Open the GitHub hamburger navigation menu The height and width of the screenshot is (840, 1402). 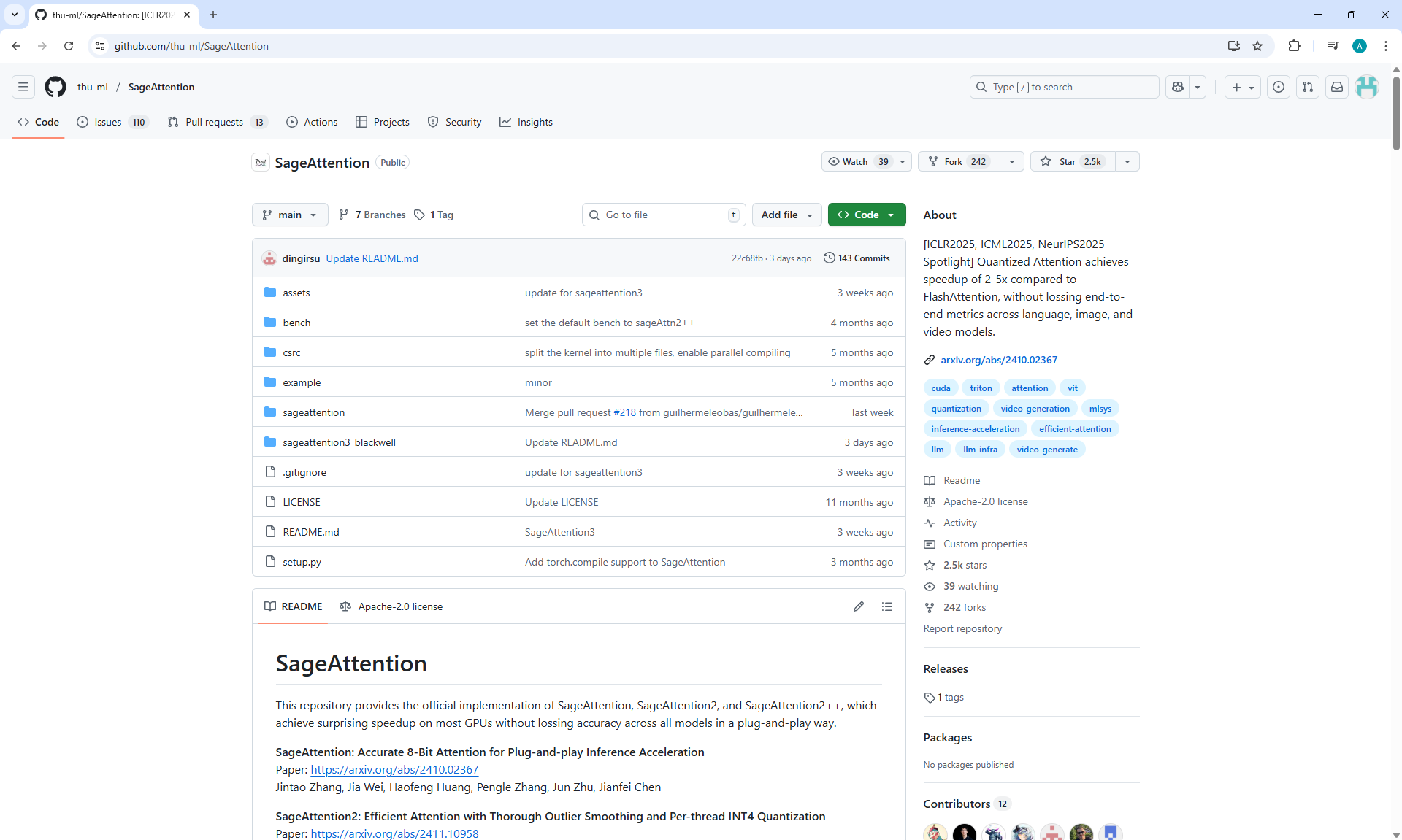point(23,87)
